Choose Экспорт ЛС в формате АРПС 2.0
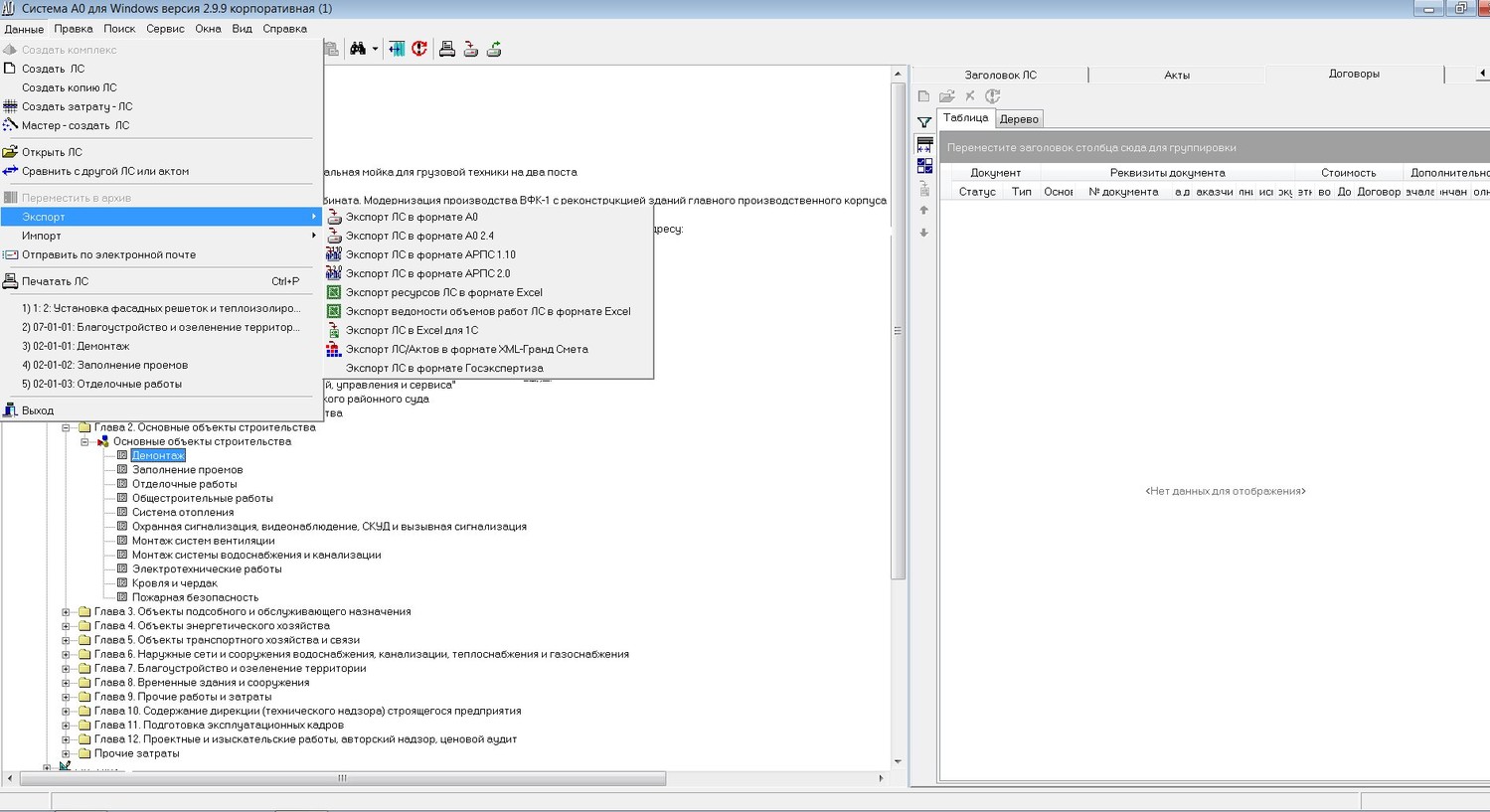This screenshot has height=812, width=1490. click(427, 273)
